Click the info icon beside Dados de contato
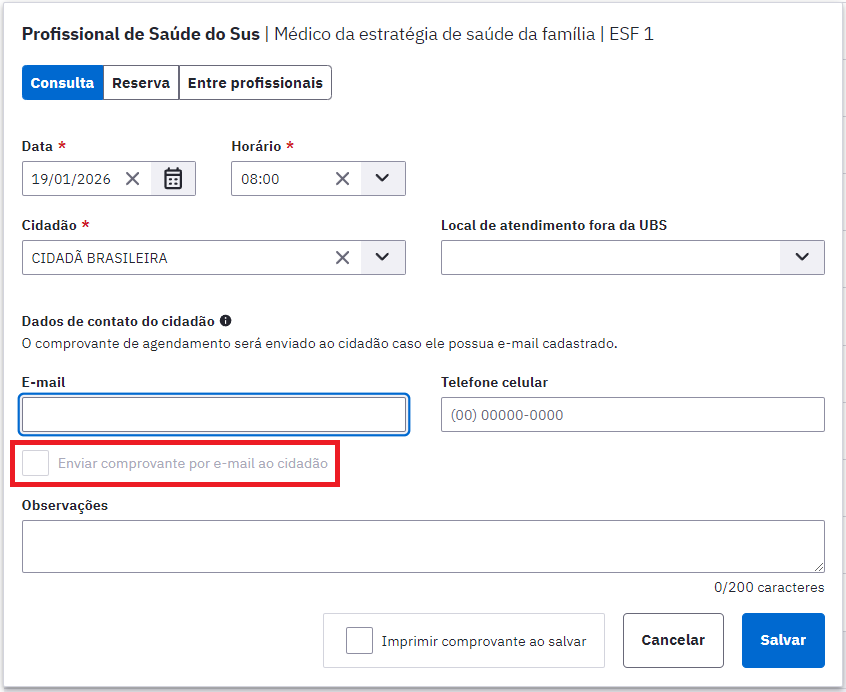The image size is (846, 692). [225, 321]
